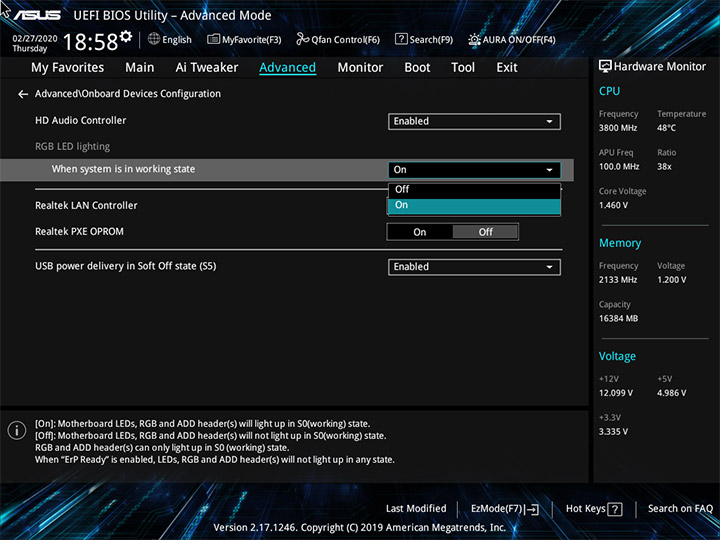
Task: Click the 18:58 clock display
Action: coord(90,42)
